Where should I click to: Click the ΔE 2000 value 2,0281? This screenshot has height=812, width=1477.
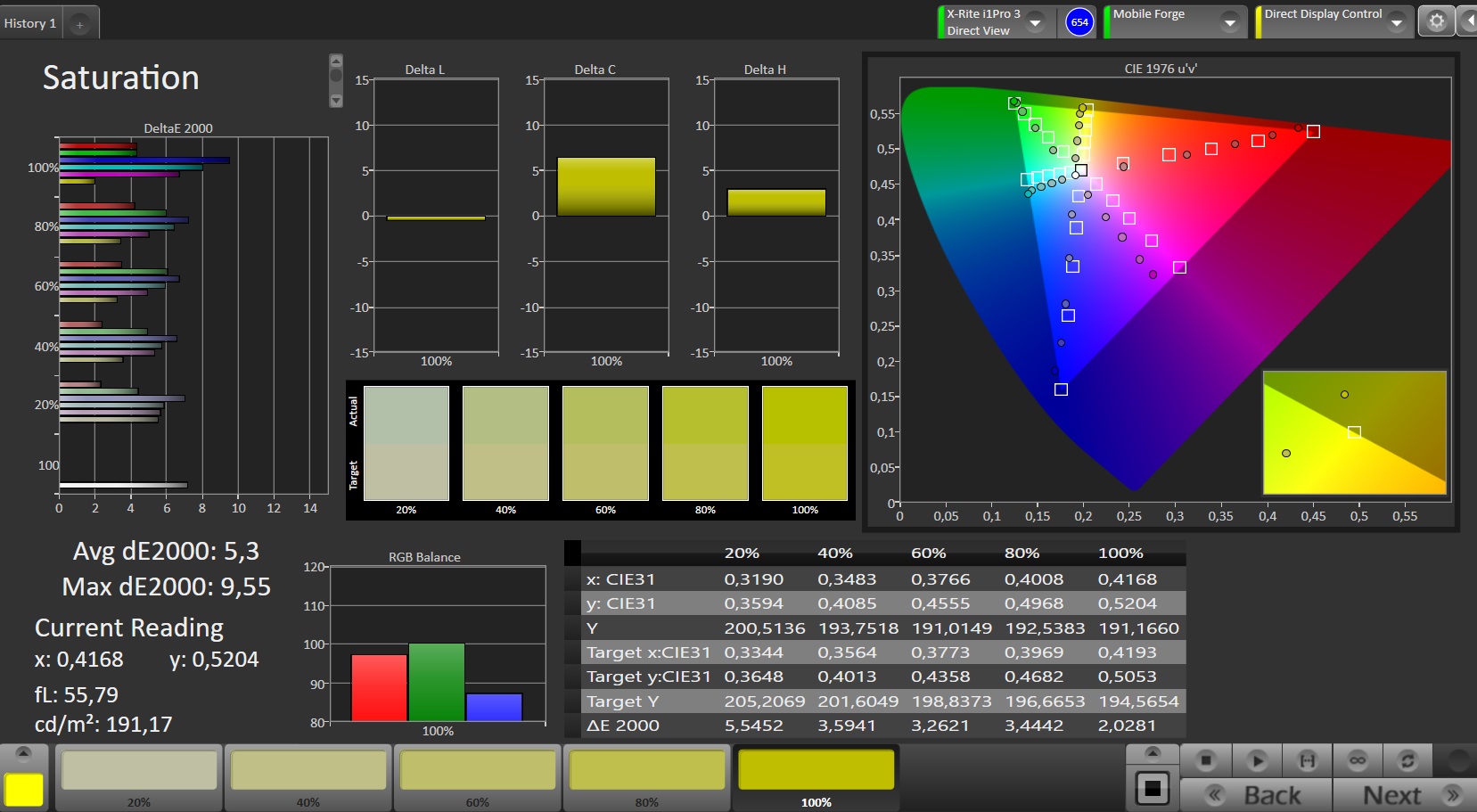click(x=1127, y=726)
